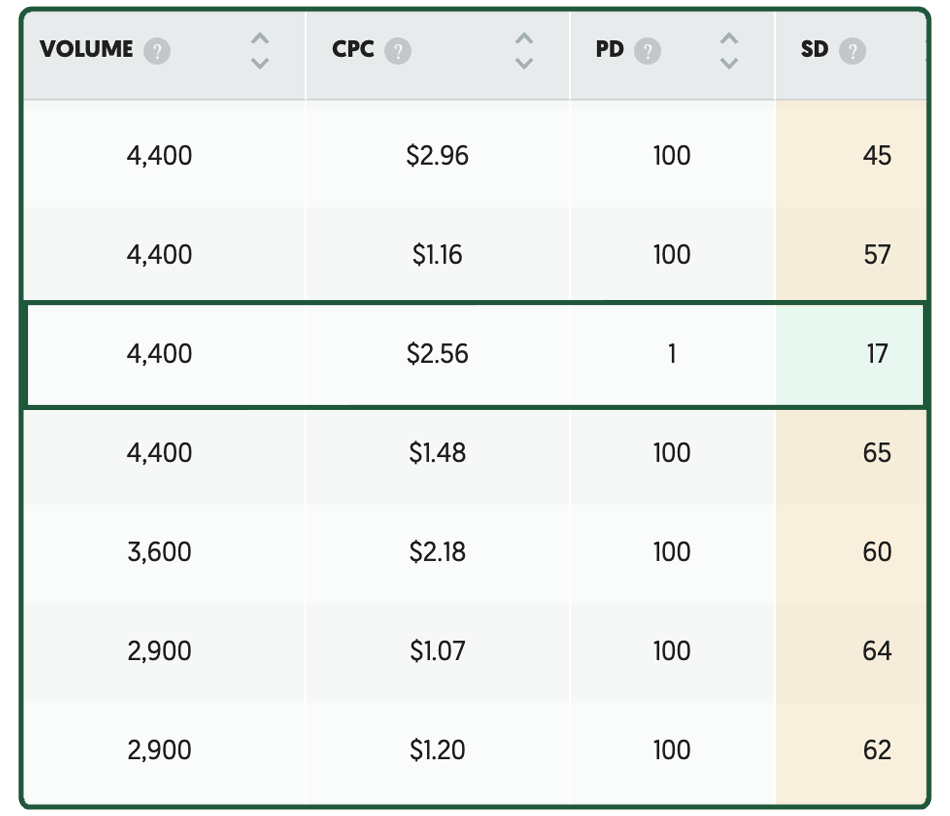The height and width of the screenshot is (816, 950).
Task: Sort VOLUME column descending with down arrow
Action: (x=259, y=64)
